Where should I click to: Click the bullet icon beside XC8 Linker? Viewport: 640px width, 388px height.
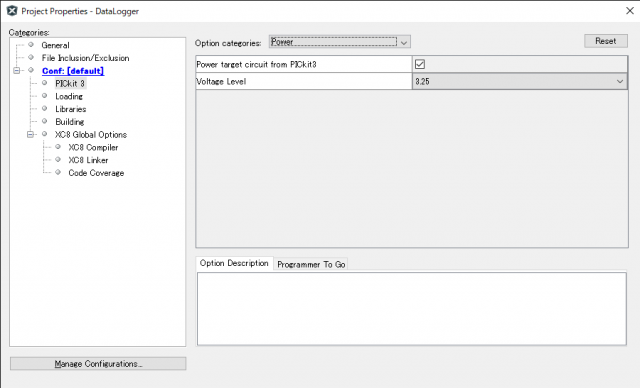pyautogui.click(x=58, y=159)
